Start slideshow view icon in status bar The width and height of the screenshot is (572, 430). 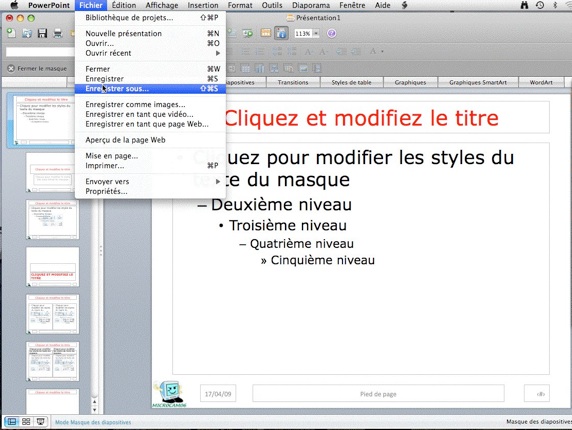40,422
